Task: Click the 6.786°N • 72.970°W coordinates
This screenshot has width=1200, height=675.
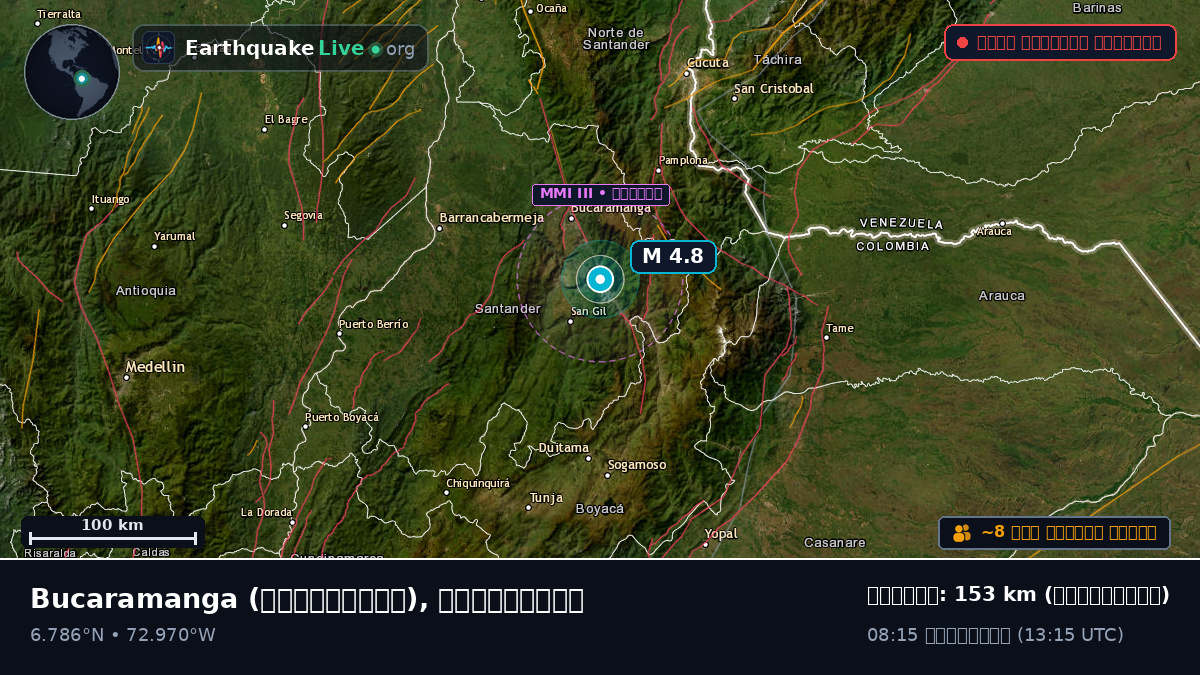Action: tap(123, 635)
